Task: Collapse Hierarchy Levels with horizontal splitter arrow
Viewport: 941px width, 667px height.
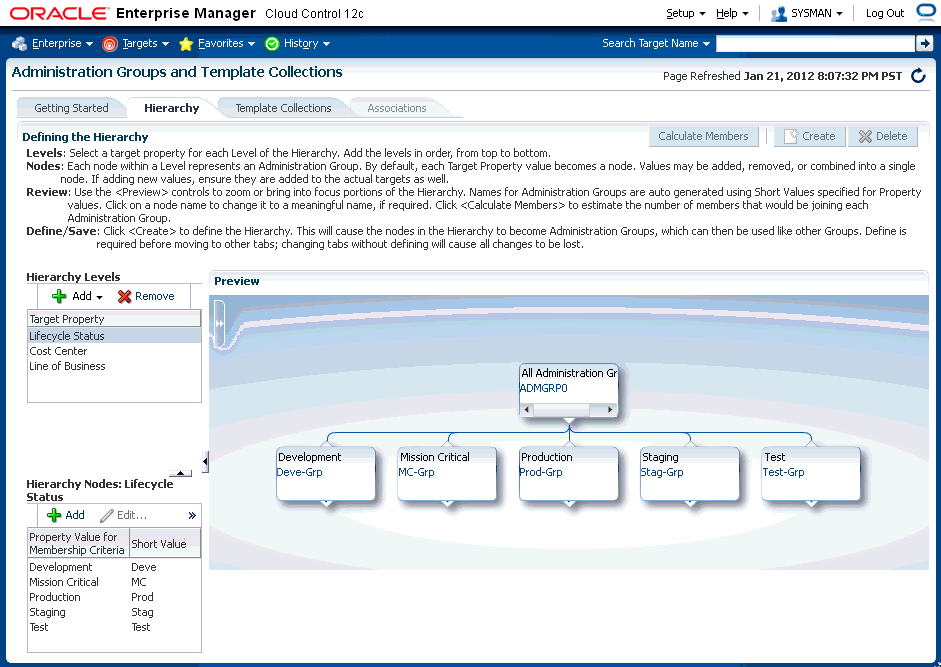Action: 181,473
